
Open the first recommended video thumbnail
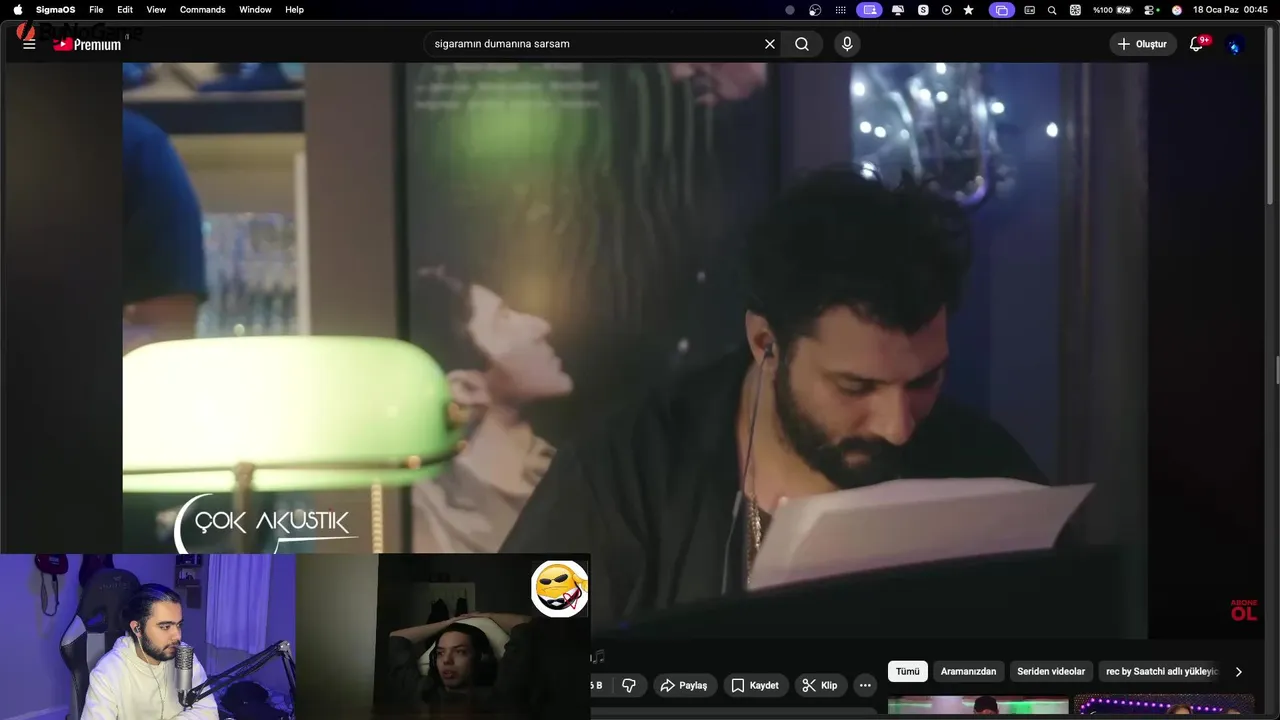(978, 707)
